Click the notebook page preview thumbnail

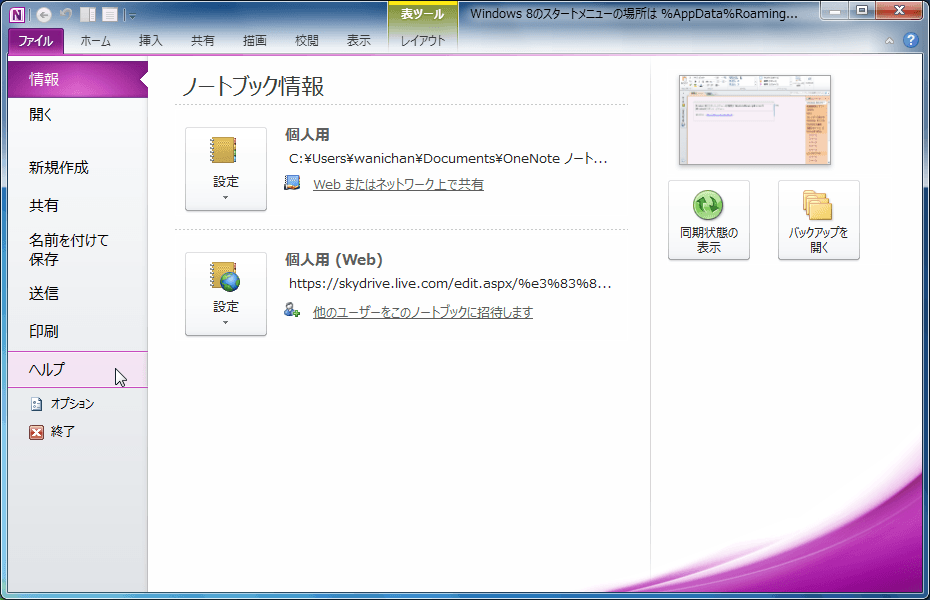tap(754, 120)
